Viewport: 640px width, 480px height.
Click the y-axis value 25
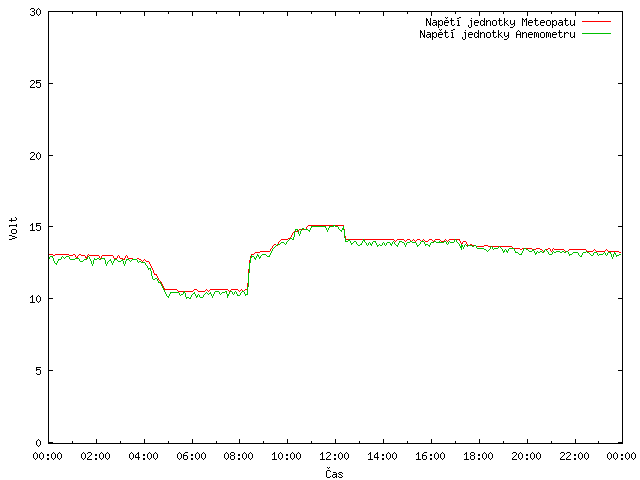[x=36, y=84]
